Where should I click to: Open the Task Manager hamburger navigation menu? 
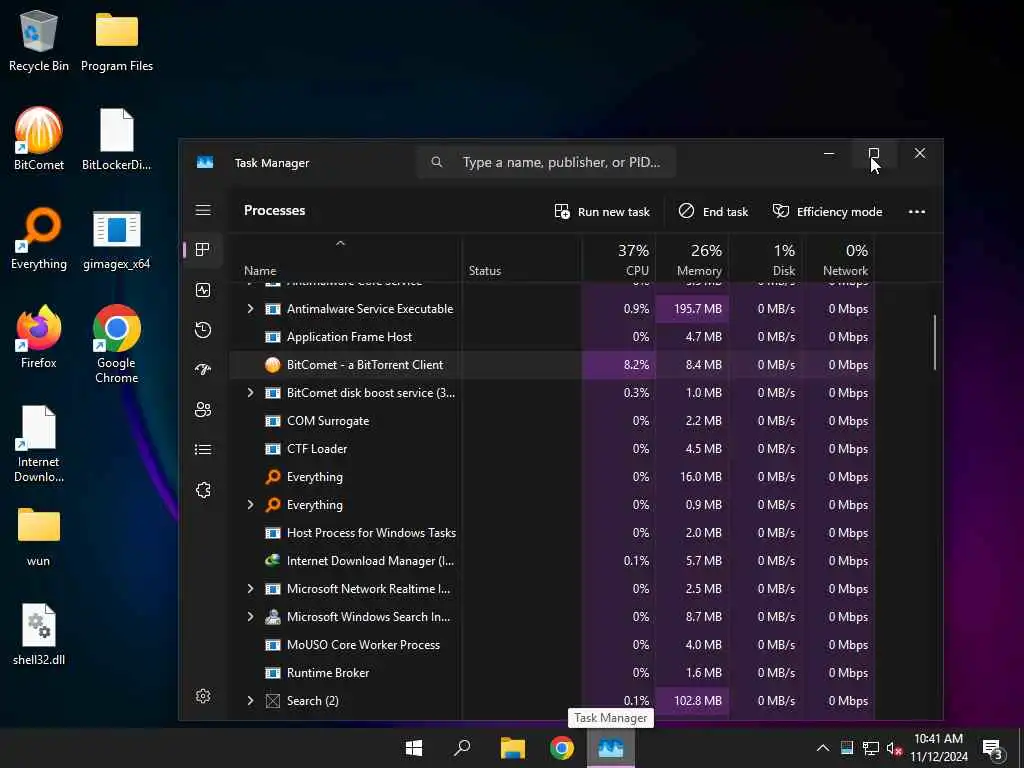point(203,210)
